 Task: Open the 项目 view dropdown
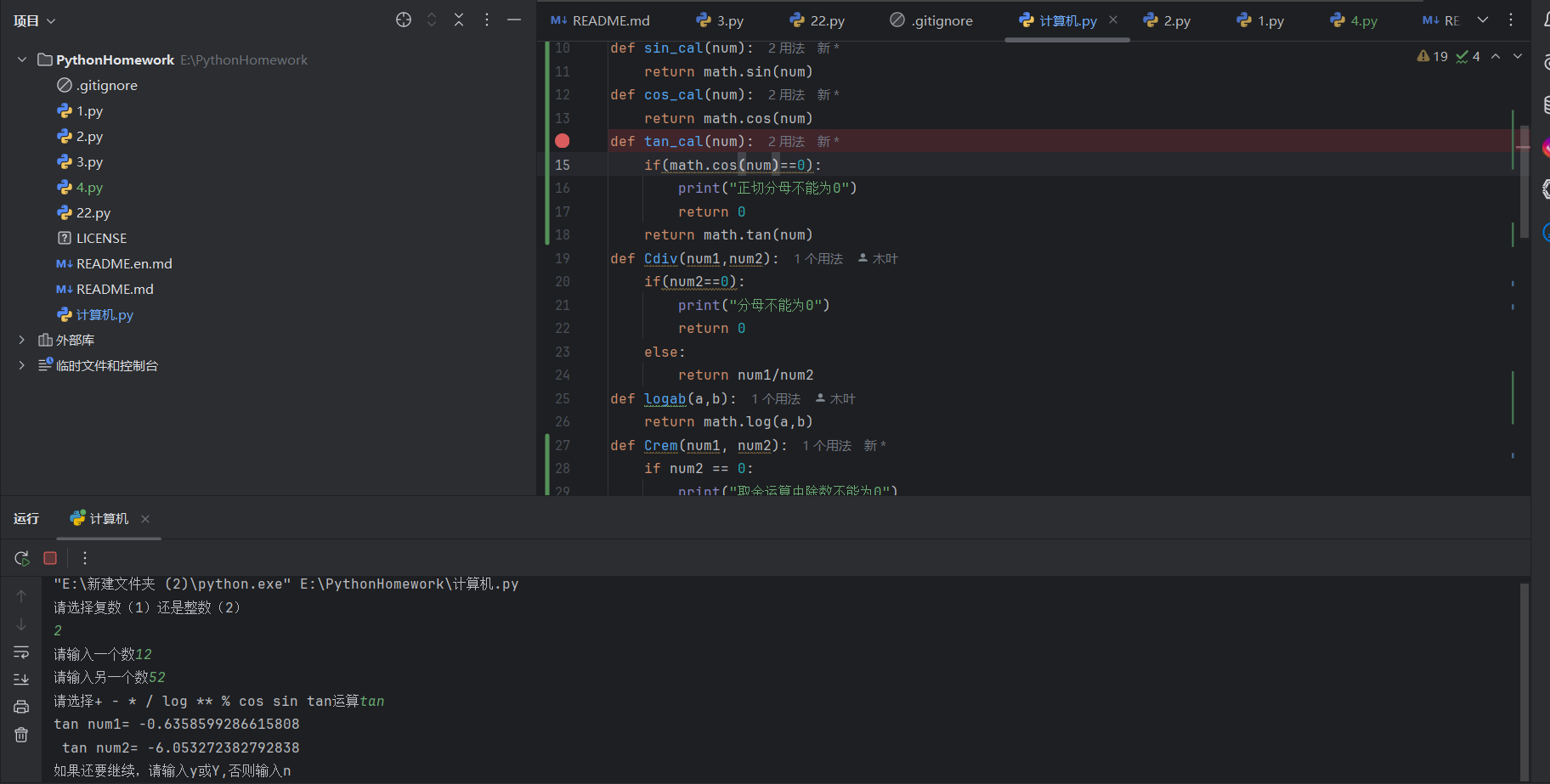tap(35, 20)
